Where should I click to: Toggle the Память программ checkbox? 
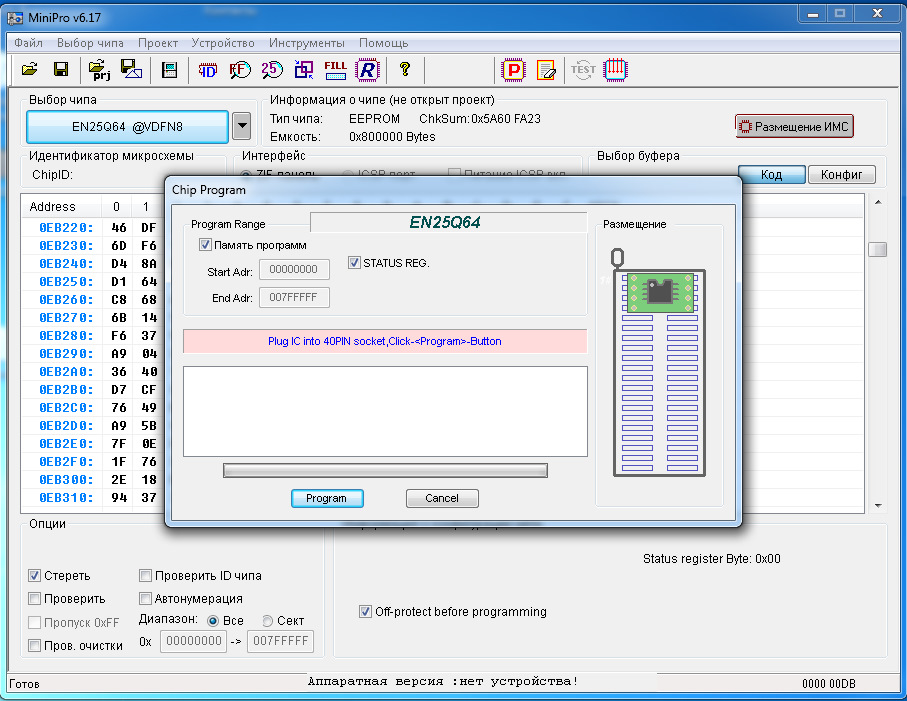(205, 245)
